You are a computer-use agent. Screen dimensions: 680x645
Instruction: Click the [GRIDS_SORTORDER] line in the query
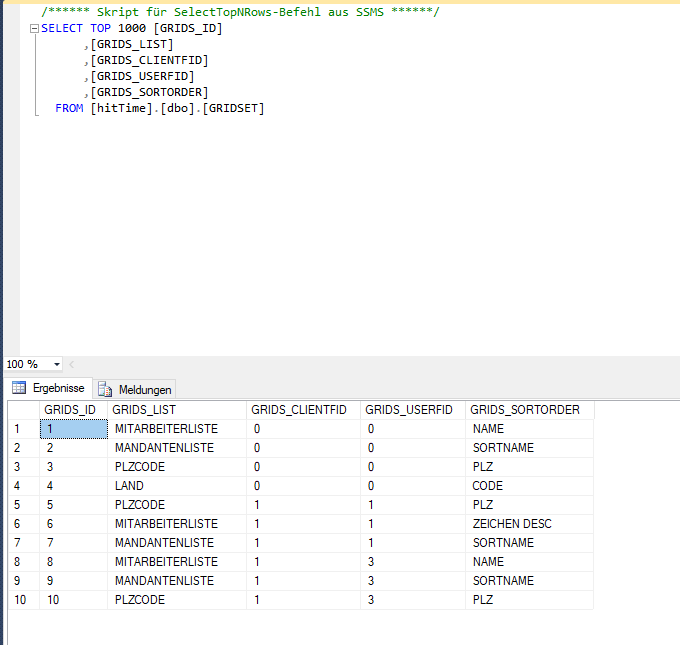150,92
